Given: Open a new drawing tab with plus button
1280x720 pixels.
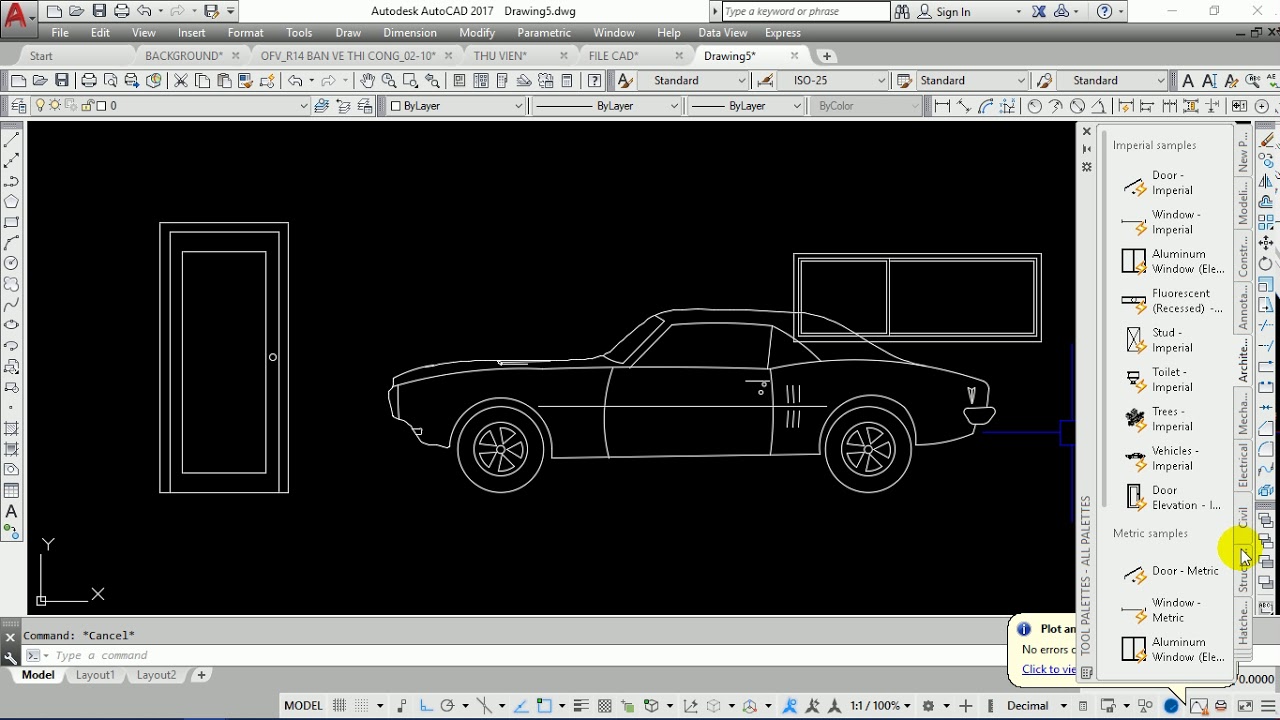Looking at the screenshot, I should pos(827,56).
